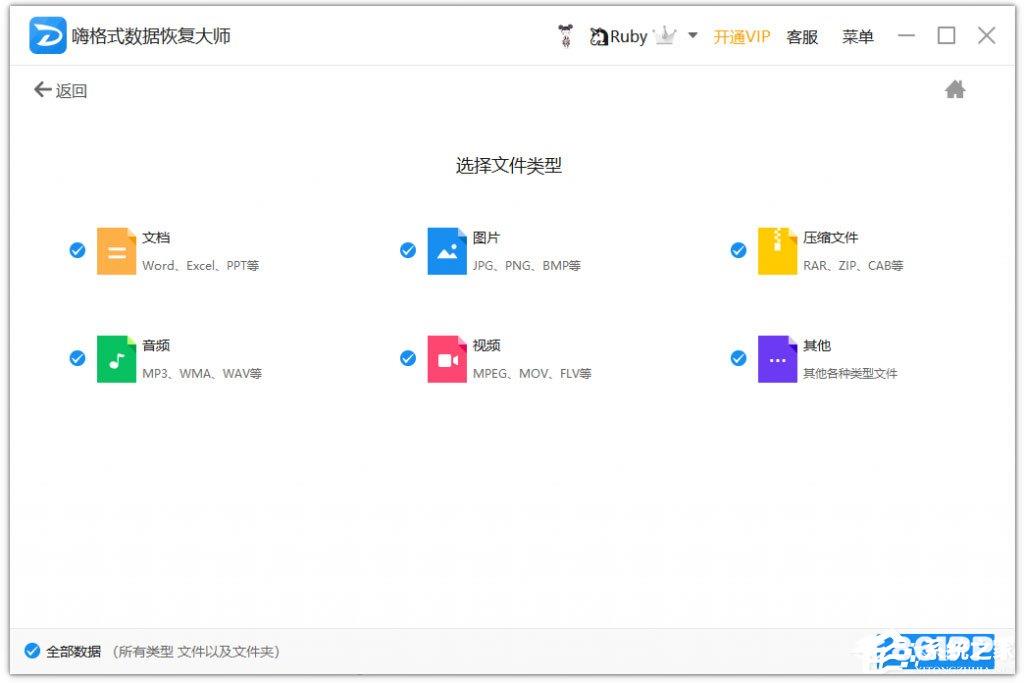Screen dimensions: 1024x683
Task: Click the 选择文件类型 heading
Action: [x=509, y=166]
